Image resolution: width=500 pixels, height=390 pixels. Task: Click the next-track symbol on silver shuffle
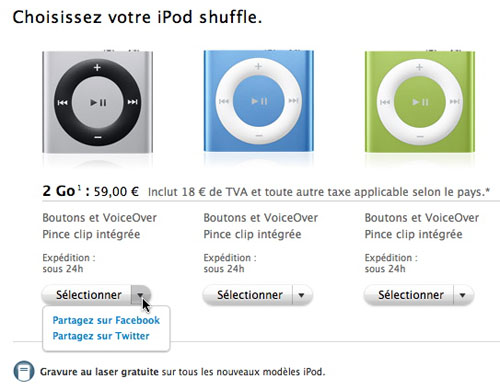(x=132, y=102)
